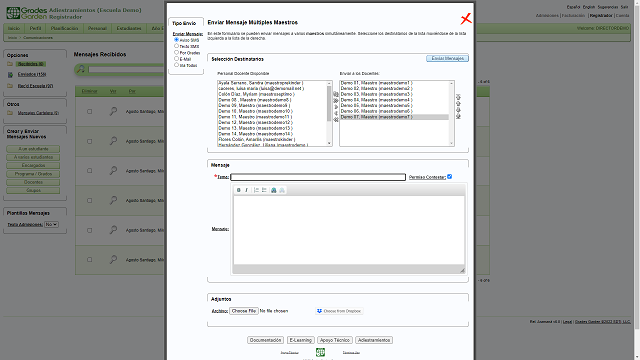Image resolution: width=640 pixels, height=360 pixels.
Task: Open the Personal menu on background page
Action: tap(97, 29)
